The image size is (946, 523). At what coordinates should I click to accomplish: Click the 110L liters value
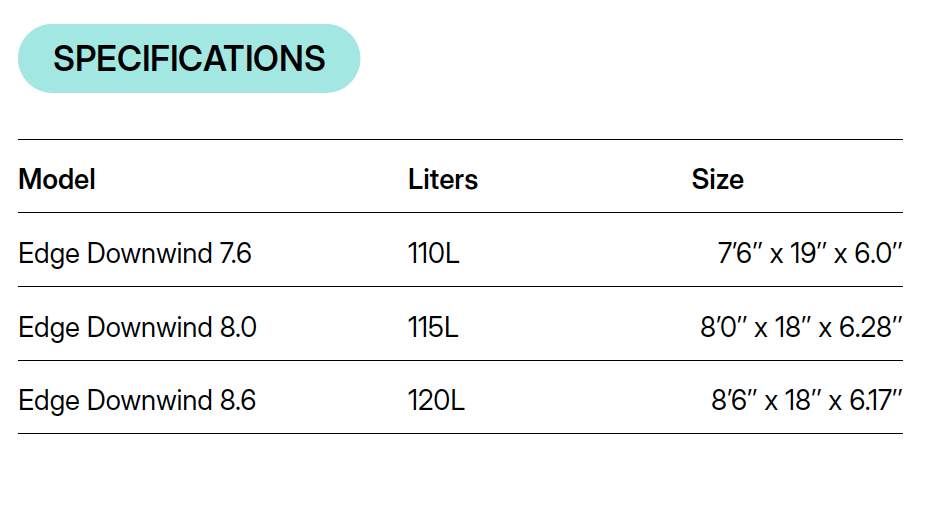[434, 254]
